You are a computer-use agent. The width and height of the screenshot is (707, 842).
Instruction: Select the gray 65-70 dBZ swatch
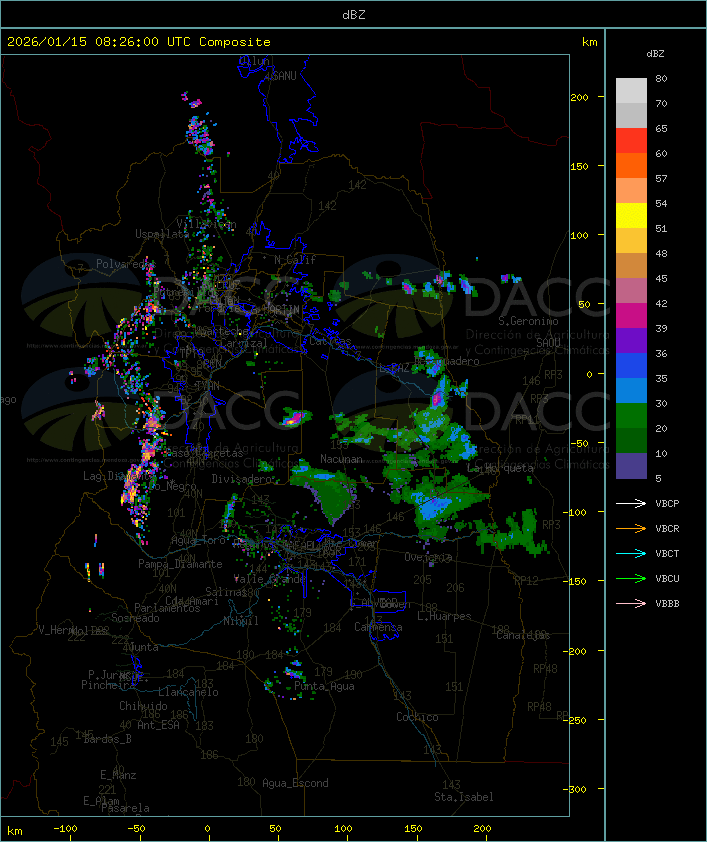631,115
